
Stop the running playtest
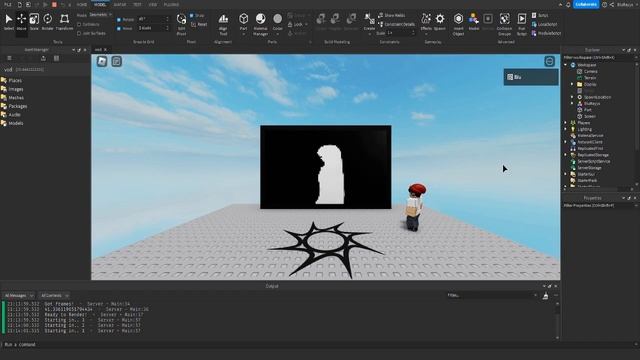pos(54,4)
